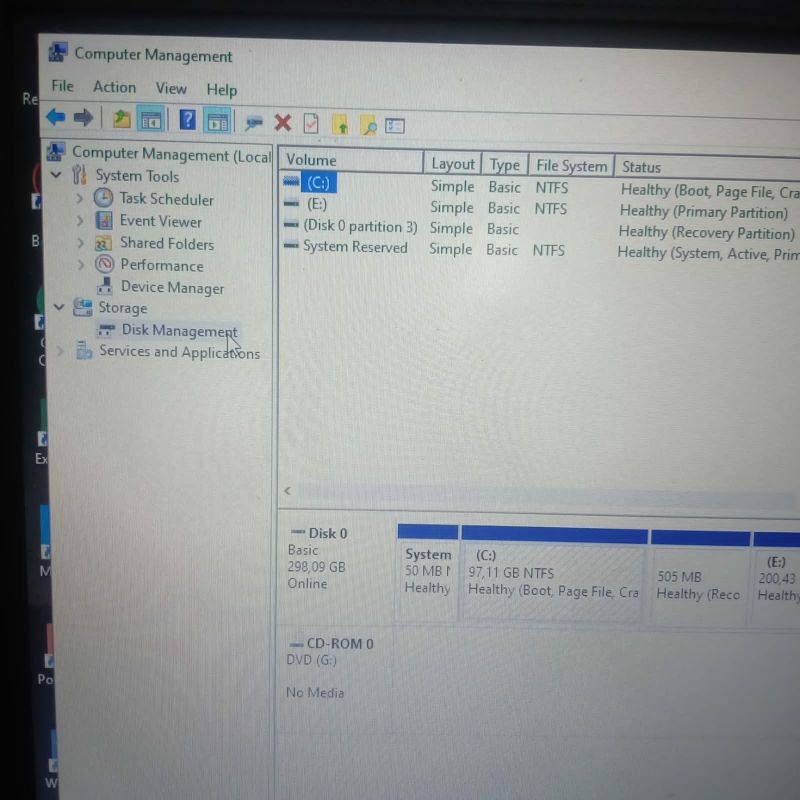Click the Computer Management (Local) root icon
The width and height of the screenshot is (800, 800).
(x=56, y=152)
